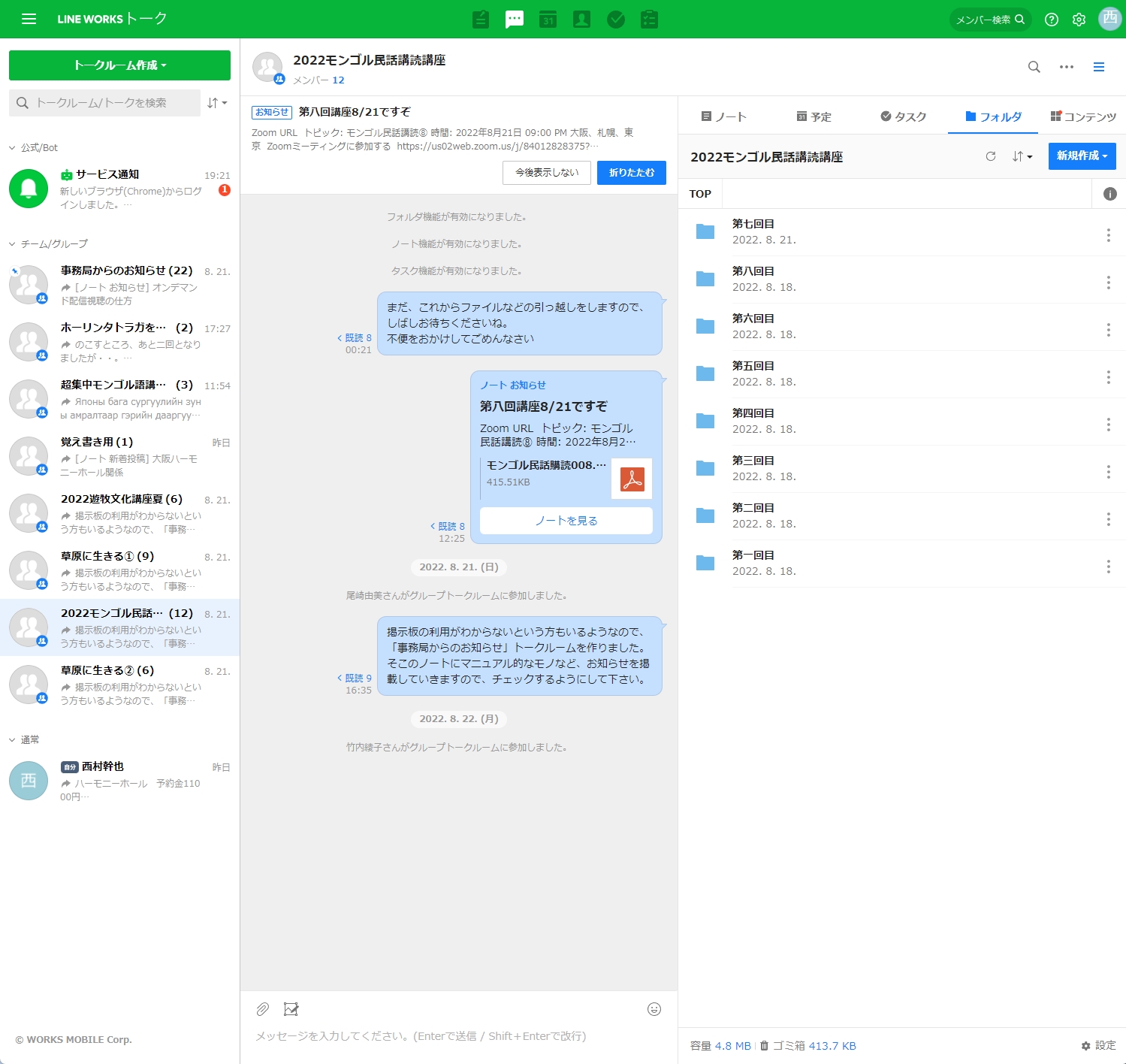Open the calendar icon in top bar

coord(548,20)
